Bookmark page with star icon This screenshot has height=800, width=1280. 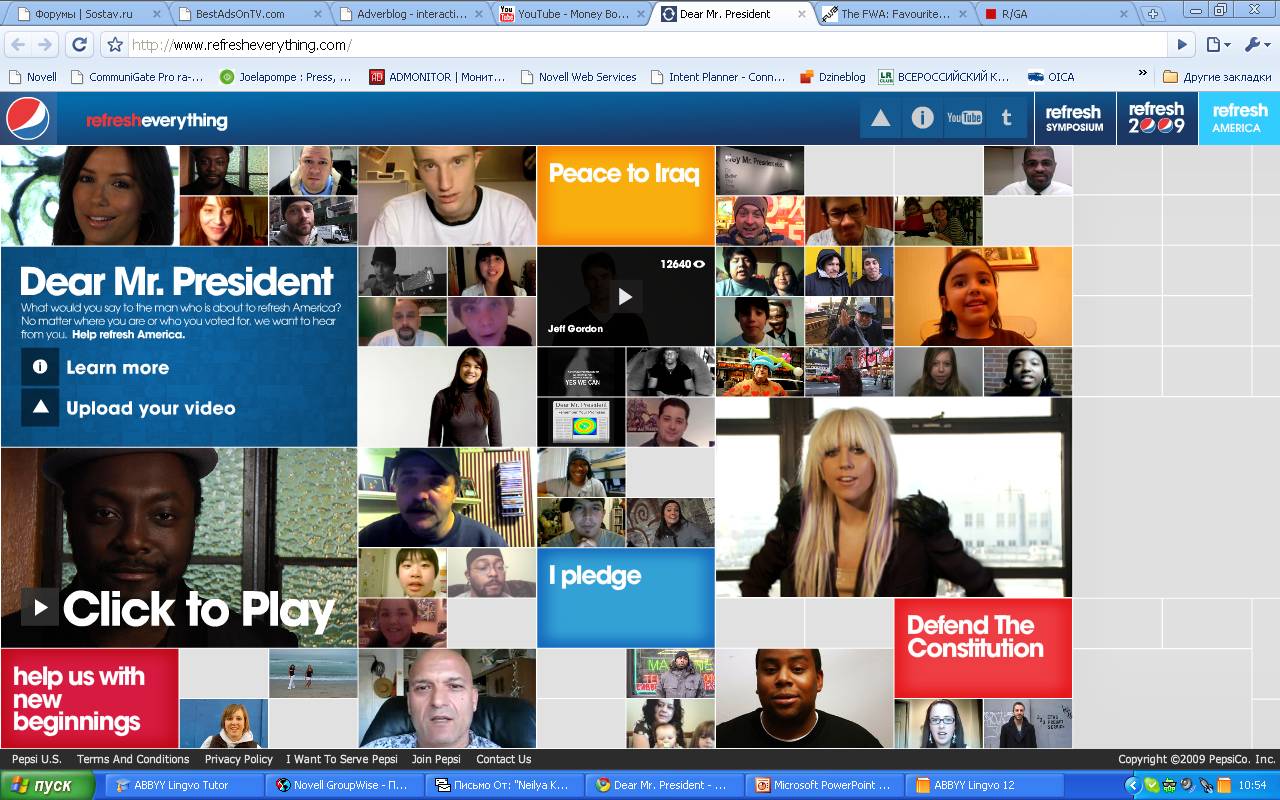(x=115, y=45)
